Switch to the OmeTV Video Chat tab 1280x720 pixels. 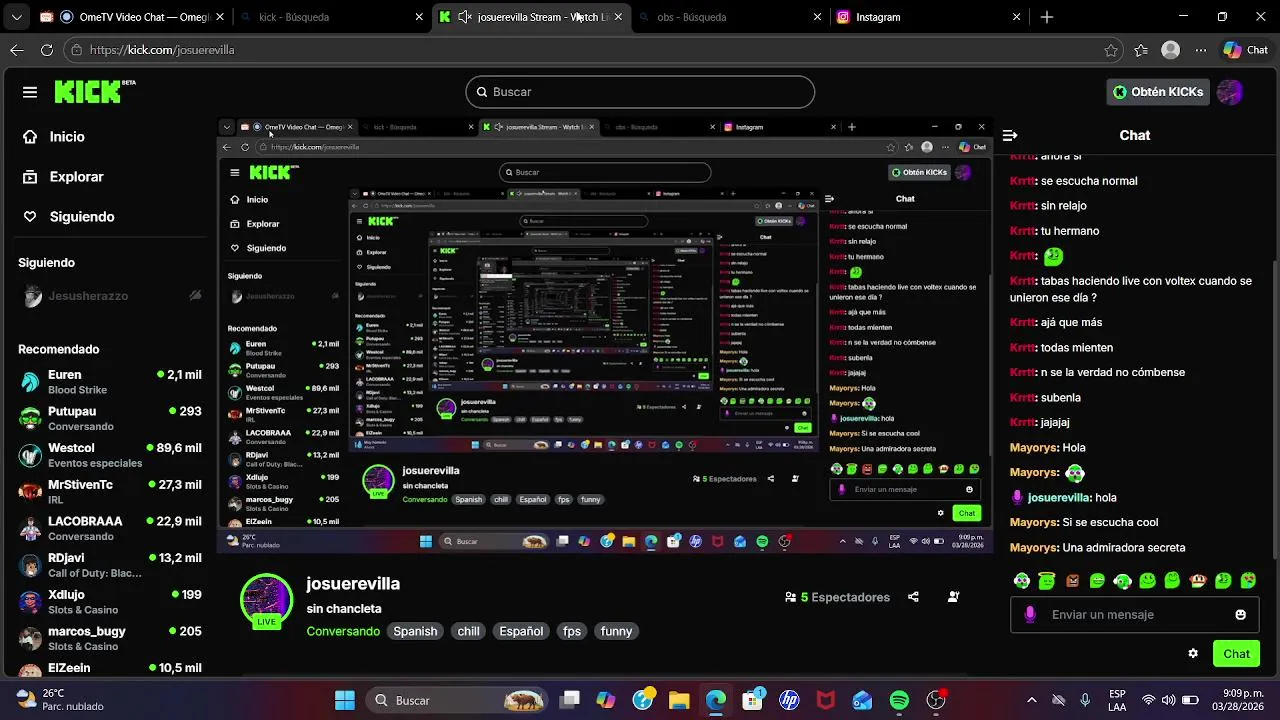130,17
